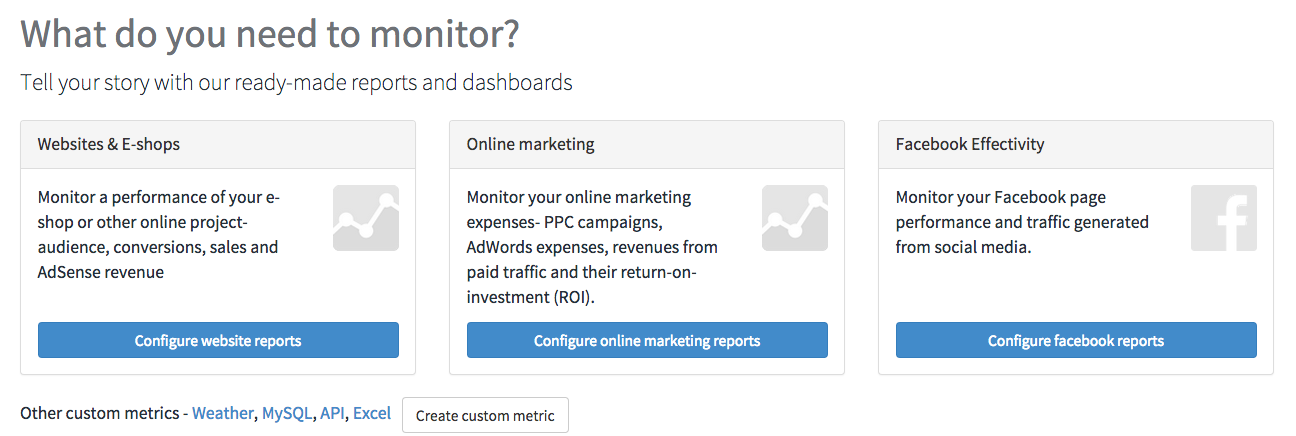This screenshot has height=436, width=1296.
Task: Click the PPC campaigns description paragraph
Action: coord(593,247)
